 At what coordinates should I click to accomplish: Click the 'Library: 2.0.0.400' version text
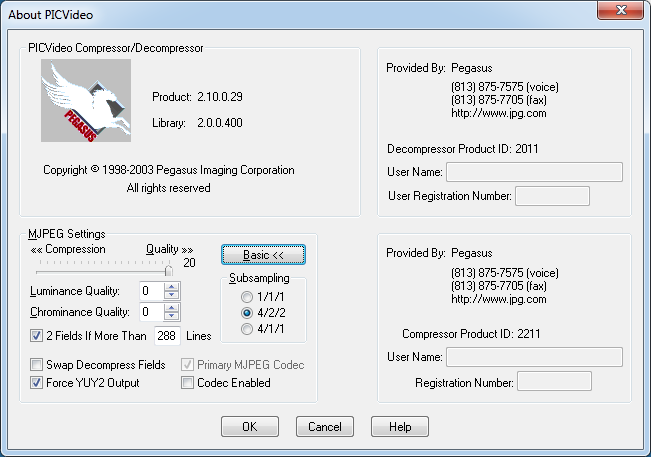(x=197, y=123)
